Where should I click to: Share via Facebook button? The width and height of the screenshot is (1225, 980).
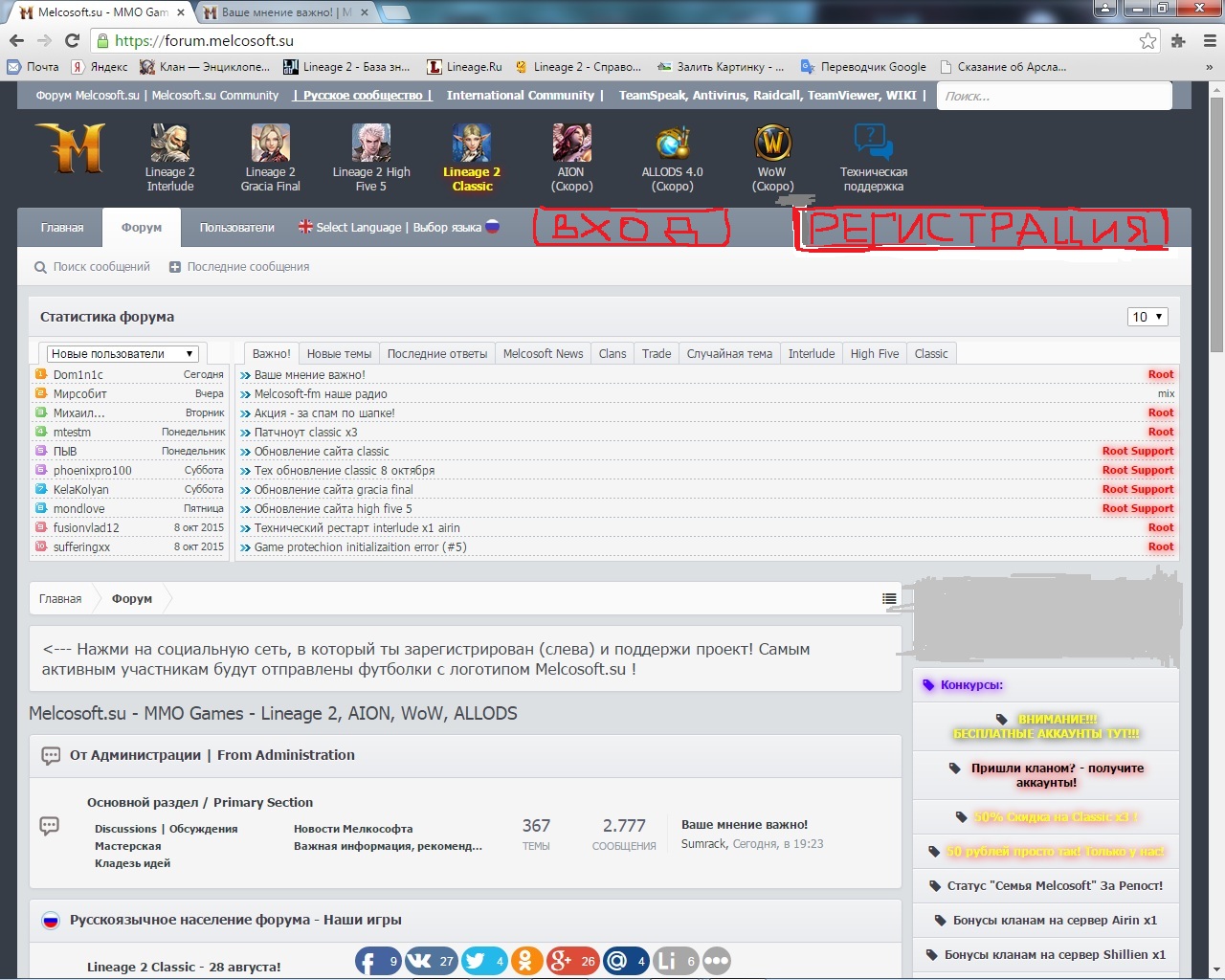click(378, 961)
